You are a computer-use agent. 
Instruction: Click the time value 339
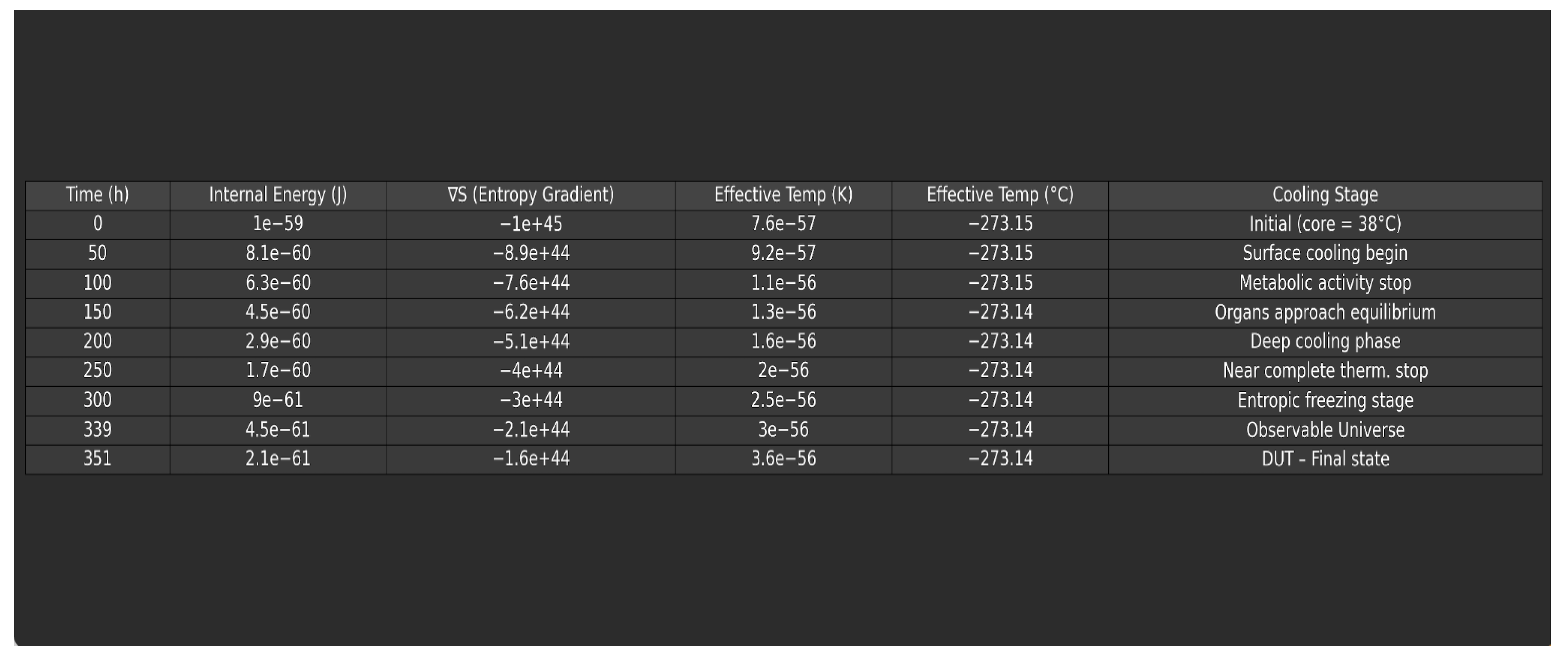point(97,429)
